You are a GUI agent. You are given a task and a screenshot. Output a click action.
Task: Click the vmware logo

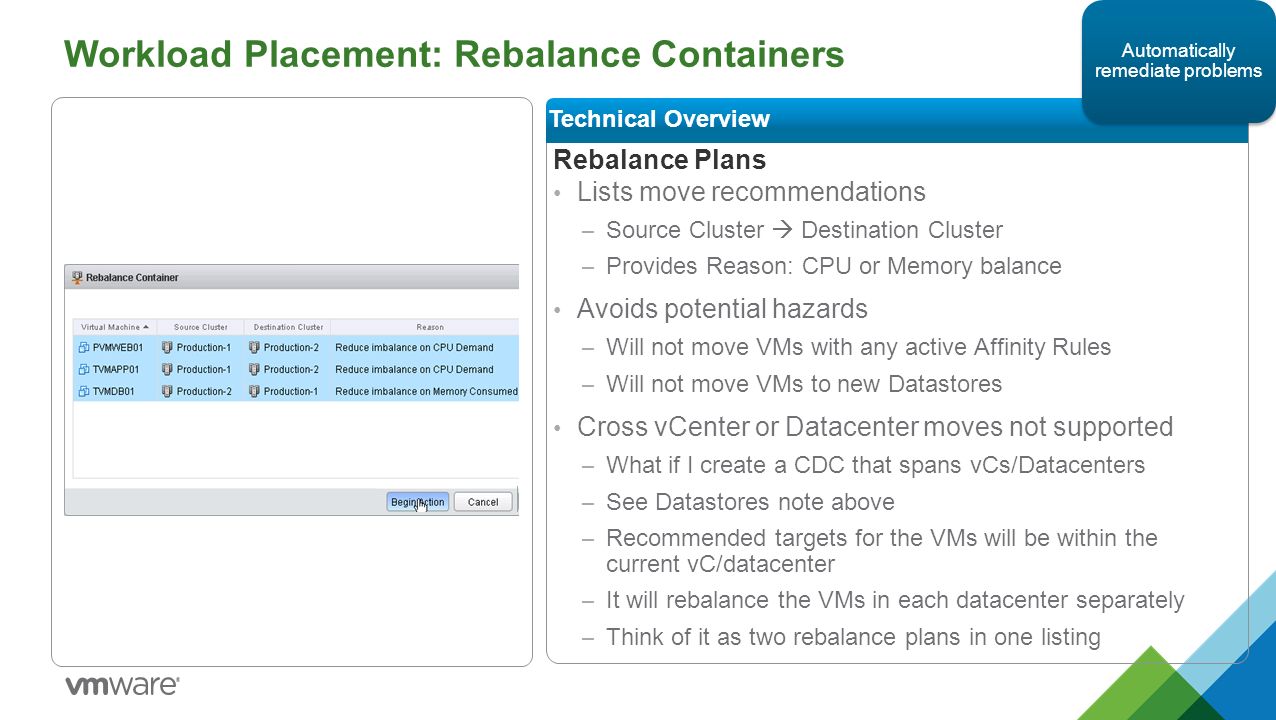(x=122, y=686)
